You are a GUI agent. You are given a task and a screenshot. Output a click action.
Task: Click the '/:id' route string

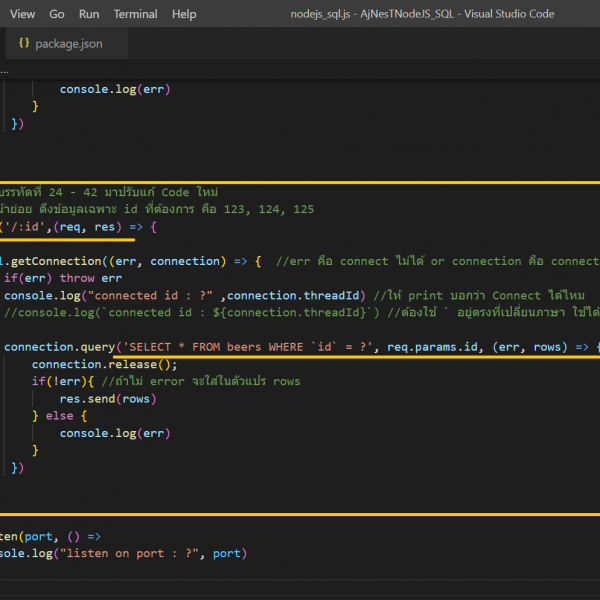(26, 227)
